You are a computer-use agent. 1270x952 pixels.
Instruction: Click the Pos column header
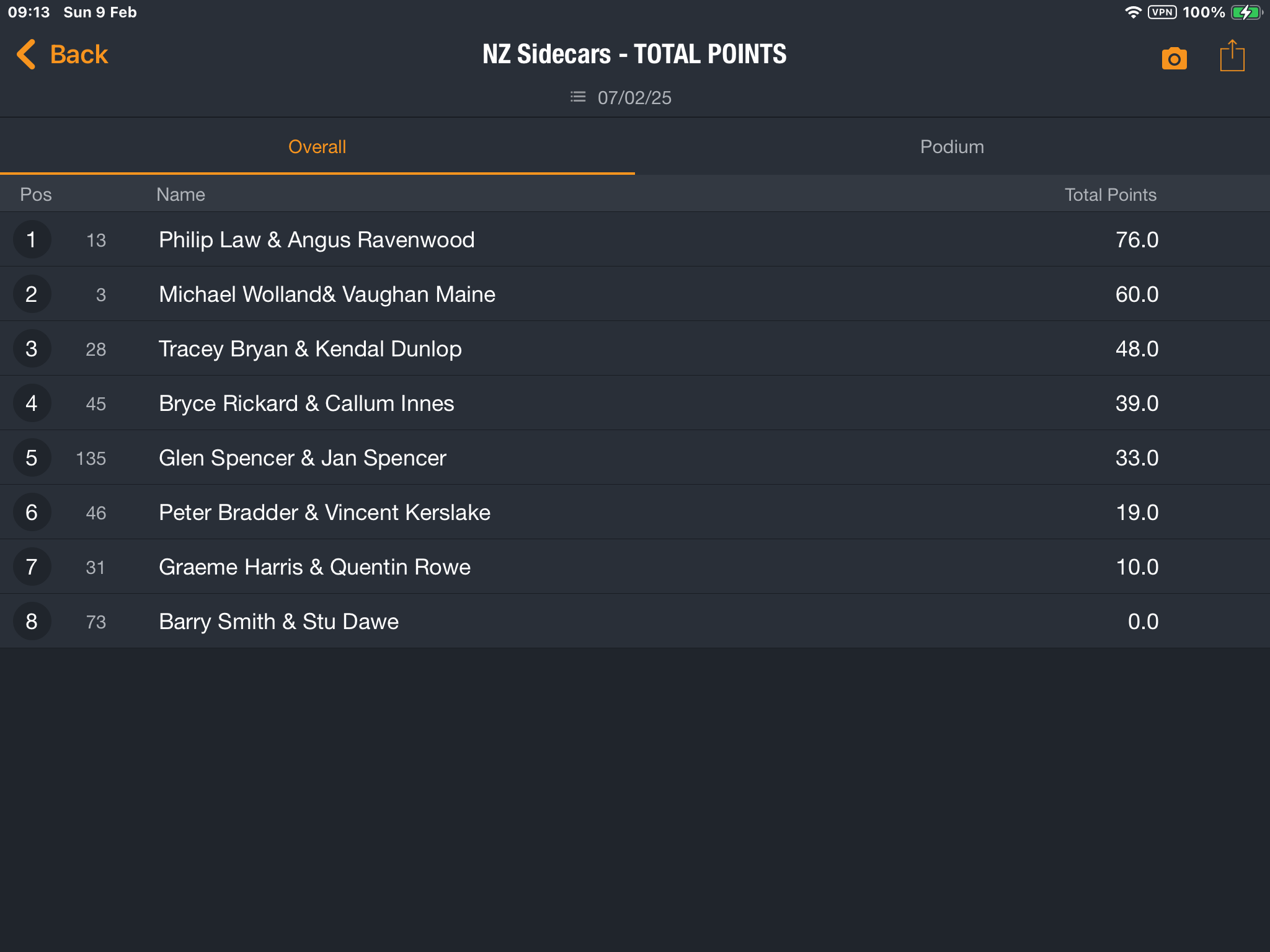point(36,195)
